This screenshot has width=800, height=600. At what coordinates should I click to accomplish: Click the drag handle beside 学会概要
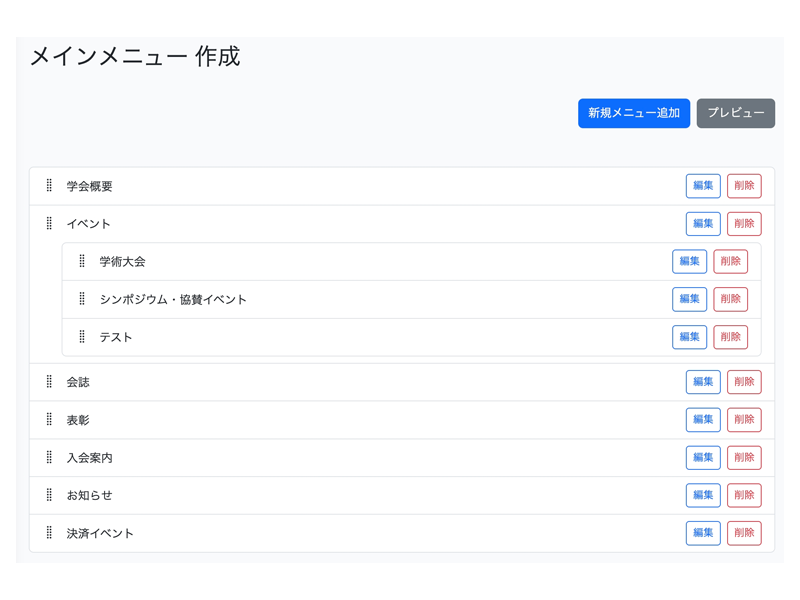tap(49, 186)
